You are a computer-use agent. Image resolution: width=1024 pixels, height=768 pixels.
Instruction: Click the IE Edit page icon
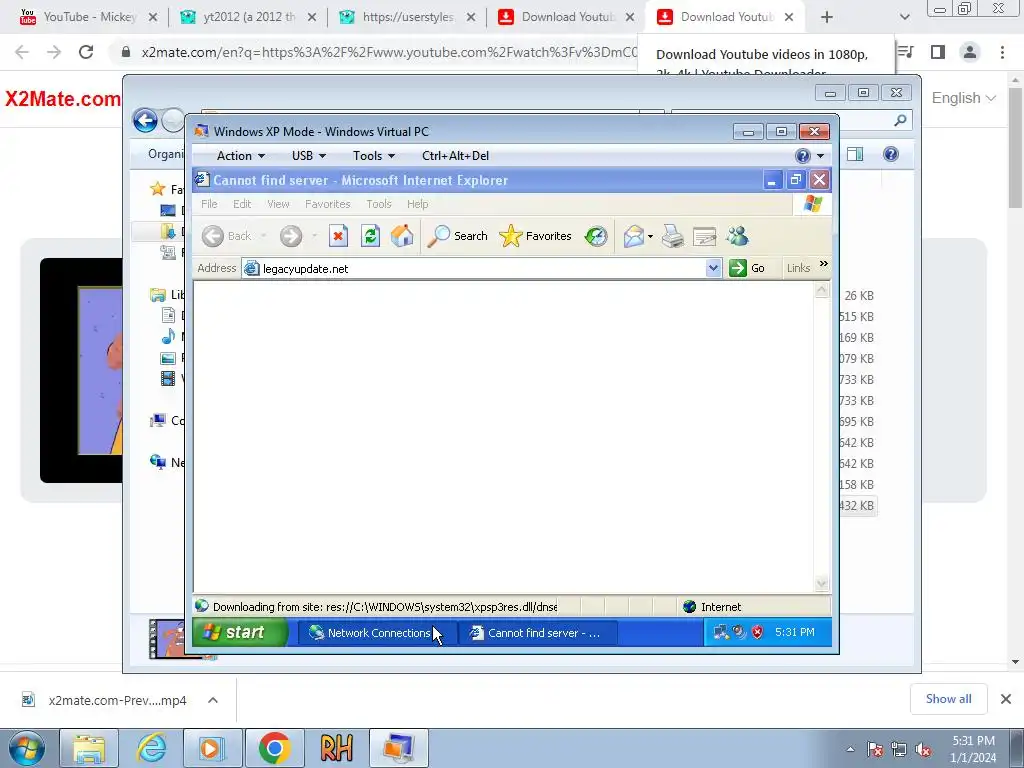pos(704,236)
